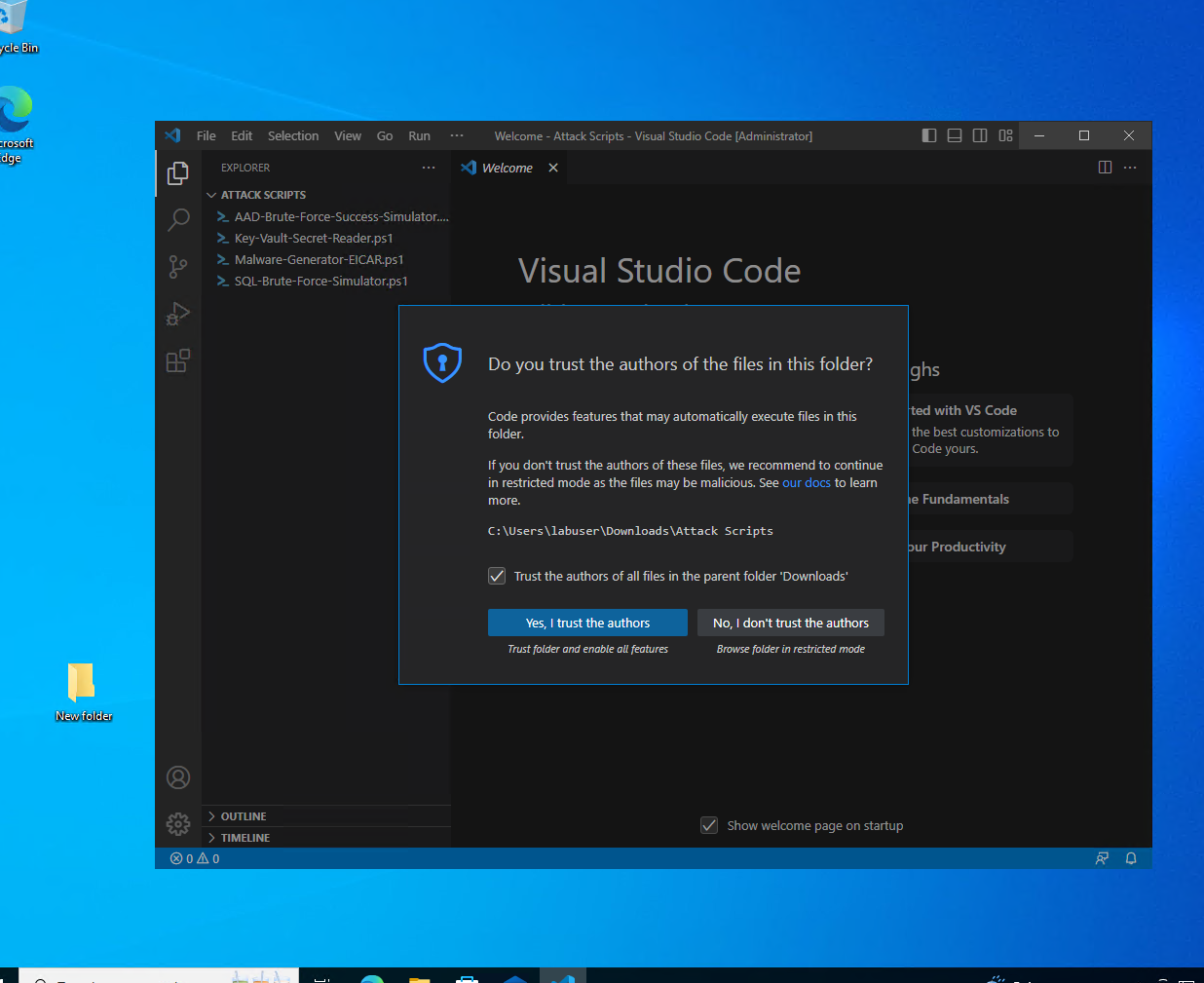Image resolution: width=1204 pixels, height=983 pixels.
Task: Click the notifications bell in status bar
Action: [x=1131, y=858]
